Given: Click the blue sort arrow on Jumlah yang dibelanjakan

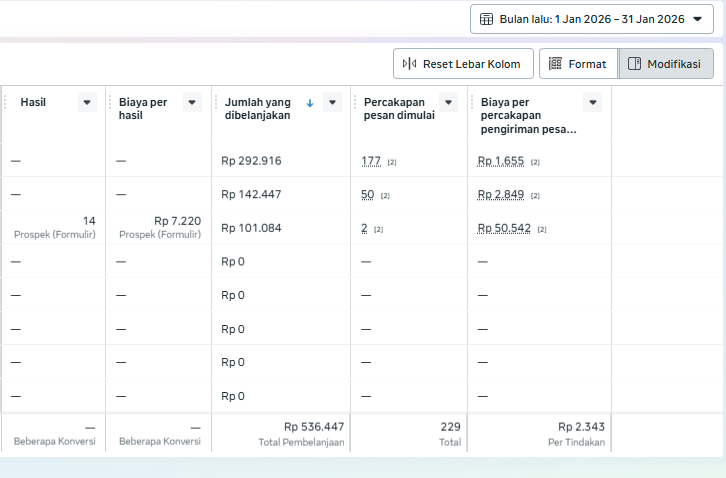Looking at the screenshot, I should [x=310, y=102].
